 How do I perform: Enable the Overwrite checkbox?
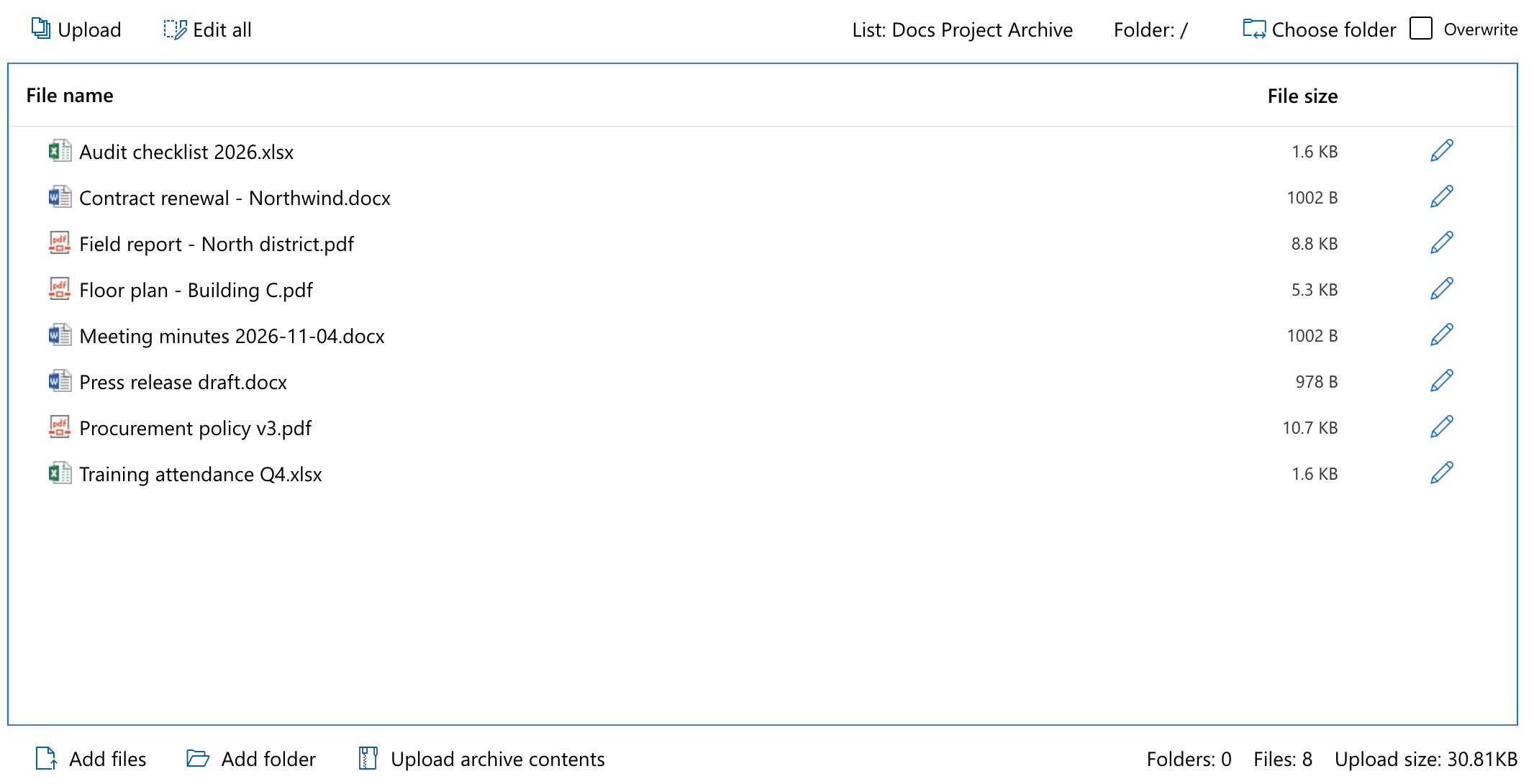tap(1421, 29)
